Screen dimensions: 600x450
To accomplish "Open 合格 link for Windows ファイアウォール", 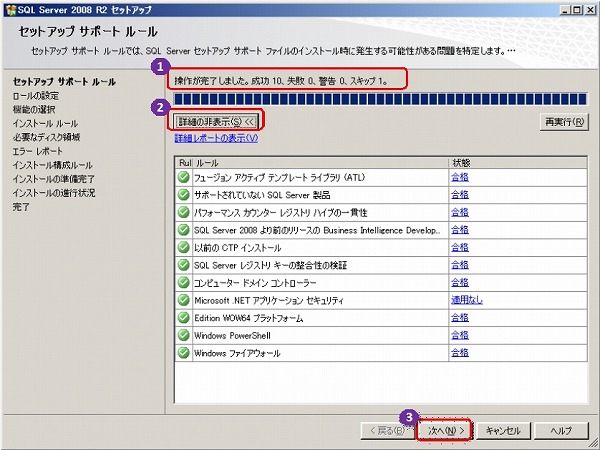I will (x=460, y=353).
